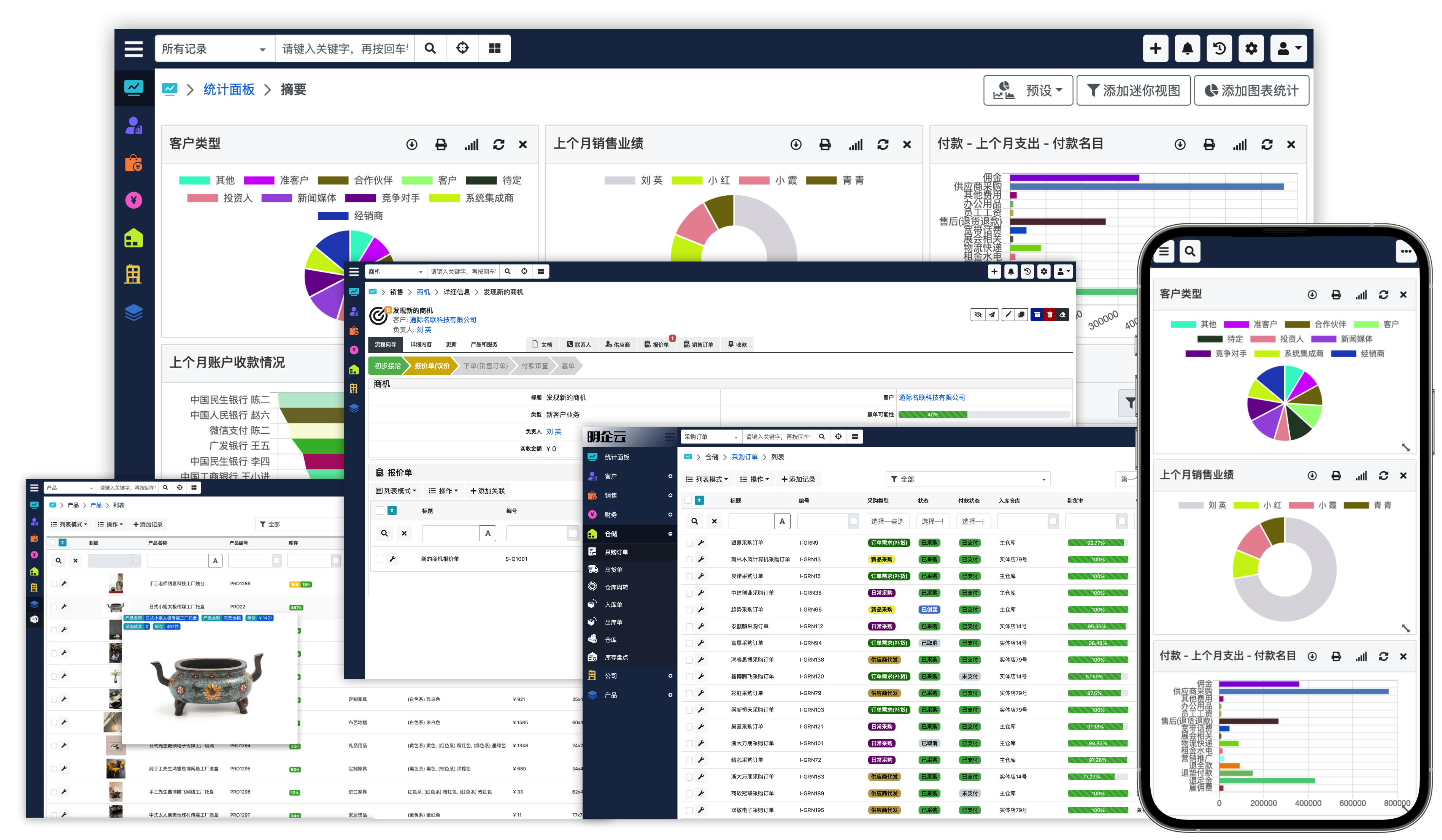Check the box for 银嘉采购订单 row
Viewport: 1442px width, 840px height.
(x=689, y=543)
